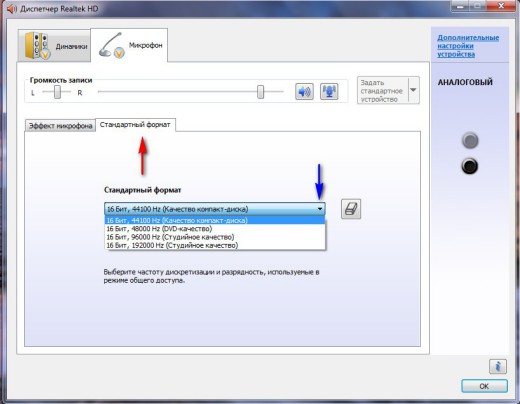Viewport: 520px width, 404px height.
Task: Confirm with the OK button
Action: coord(484,386)
